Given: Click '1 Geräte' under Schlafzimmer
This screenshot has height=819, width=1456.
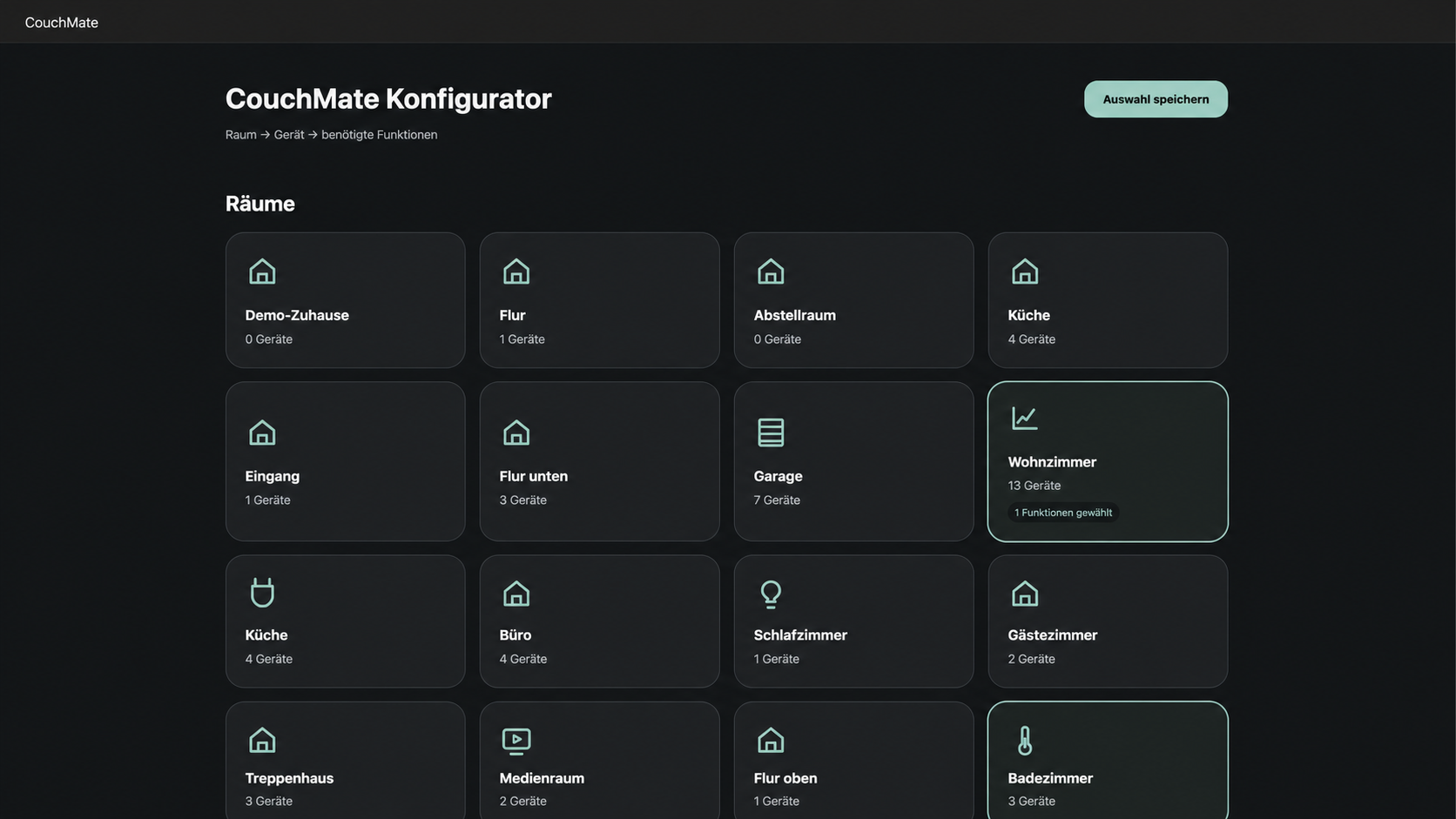Looking at the screenshot, I should pyautogui.click(x=777, y=660).
